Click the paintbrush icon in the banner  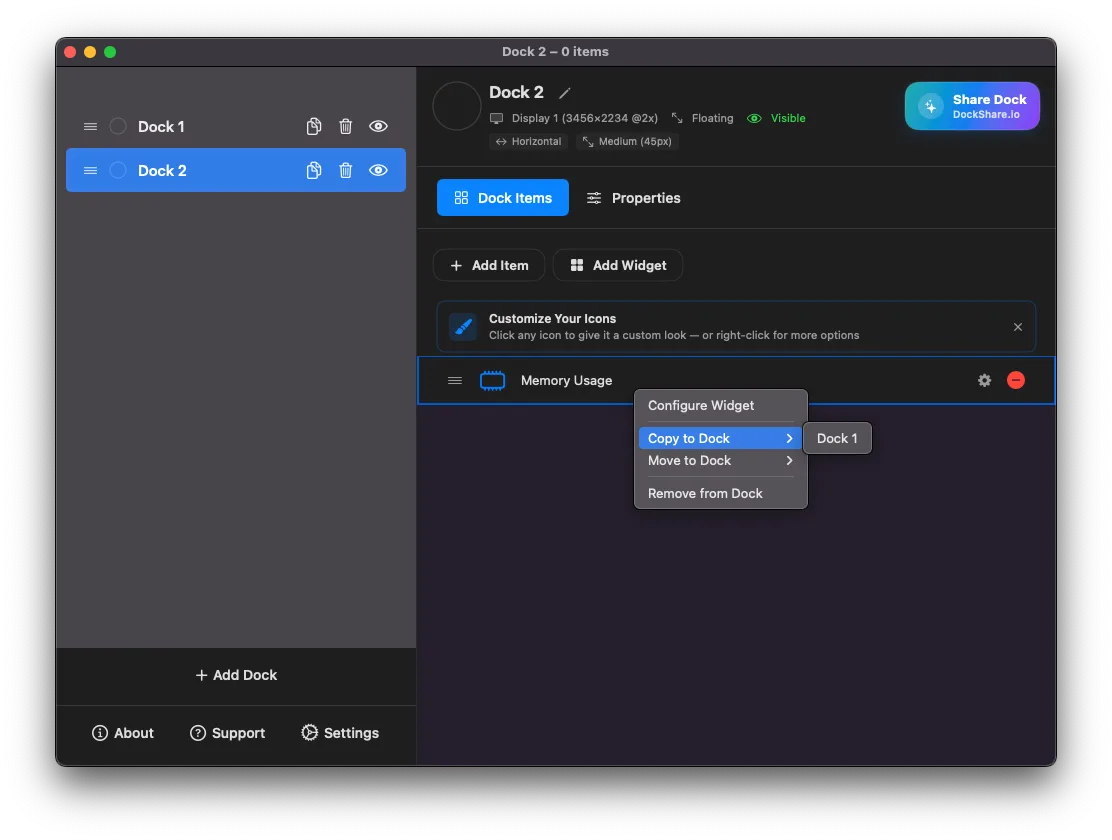(463, 327)
